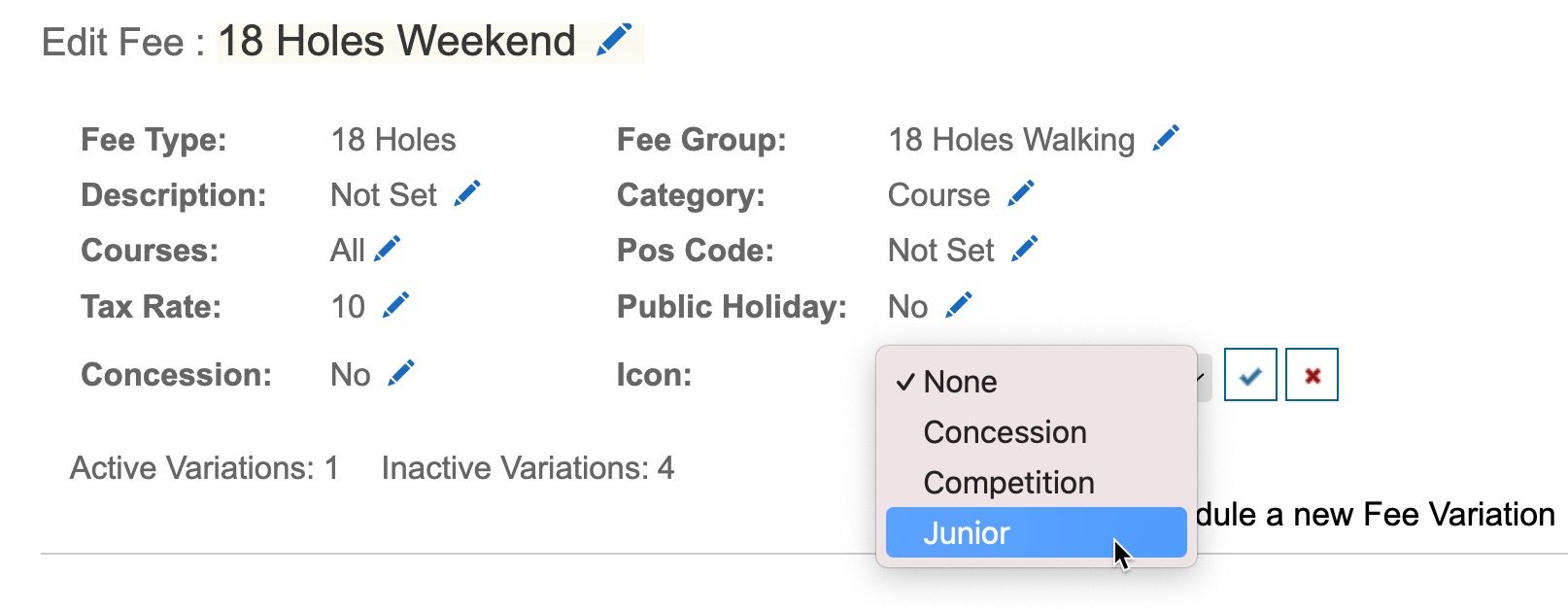
Task: Open the schedule a new Fee Variation link
Action: tap(1375, 514)
